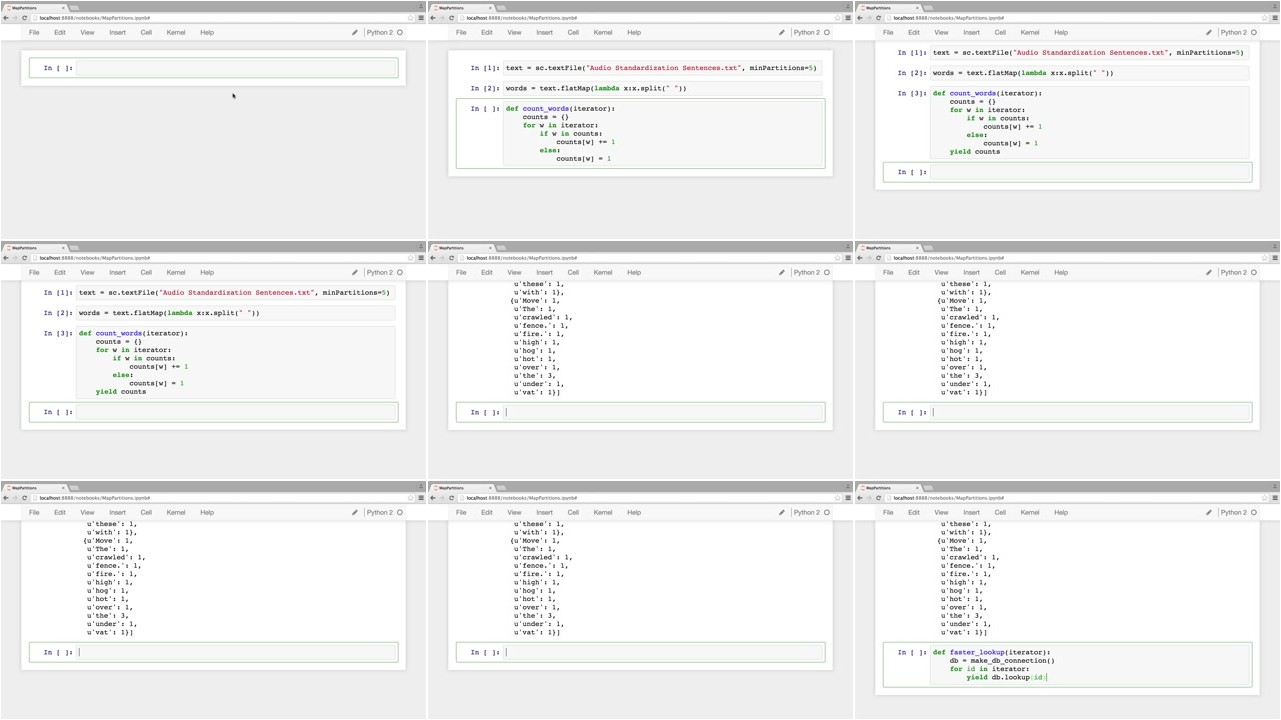Bookmark star in blank single-cell notebook window

[411, 18]
